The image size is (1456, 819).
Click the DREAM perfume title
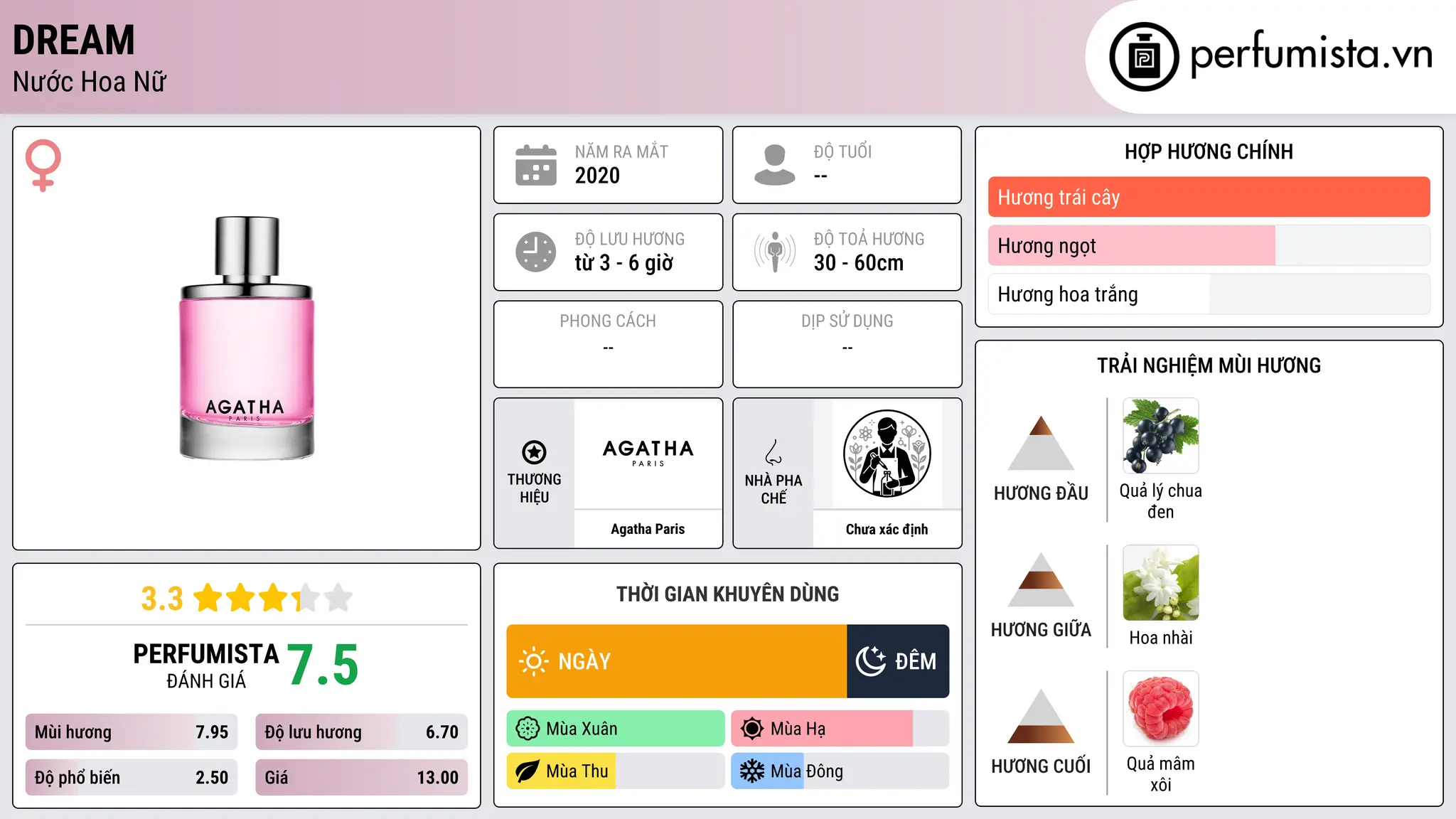click(x=74, y=40)
